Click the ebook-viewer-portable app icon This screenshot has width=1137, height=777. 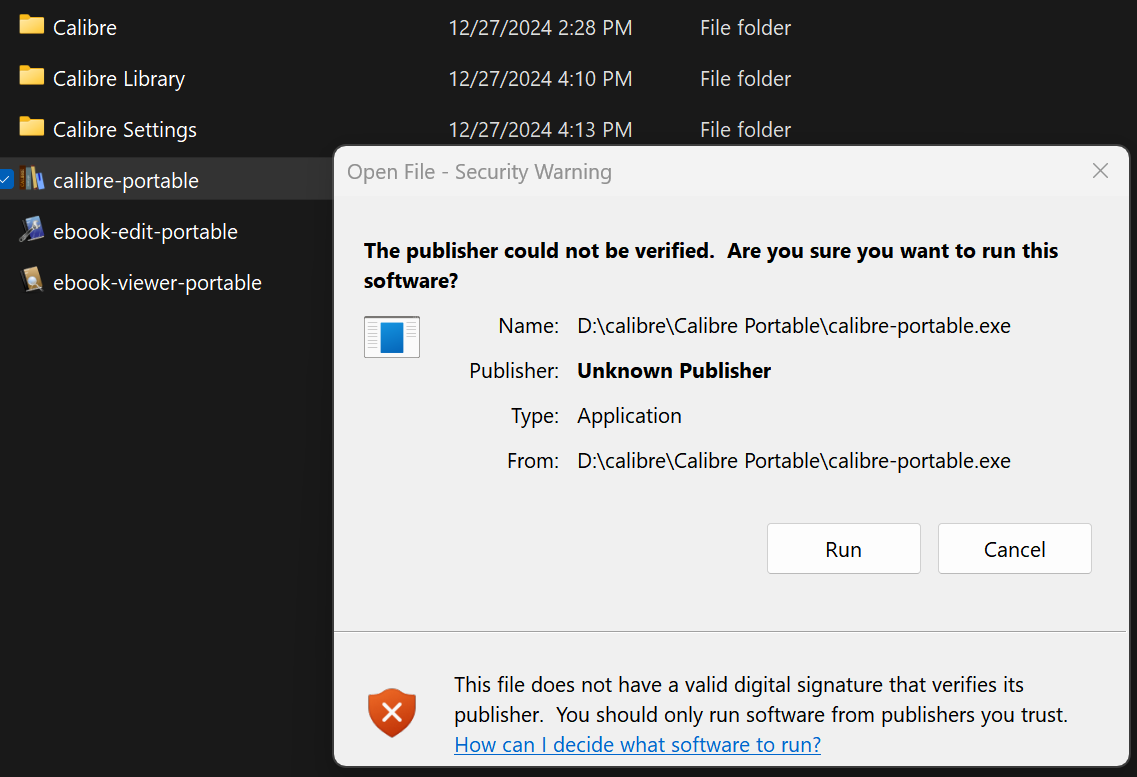31,280
